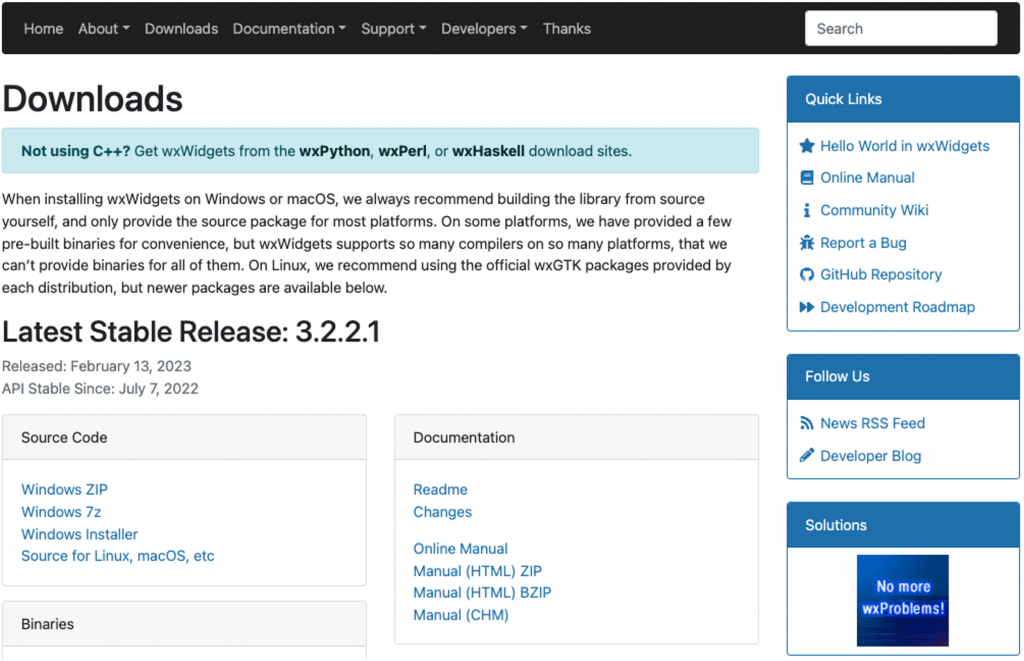This screenshot has width=1024, height=661.
Task: Click the Downloads page heading
Action: (x=92, y=99)
